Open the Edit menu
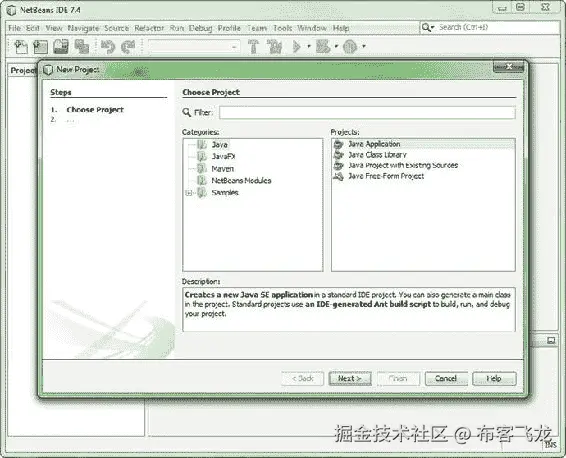The height and width of the screenshot is (458, 566). coord(32,28)
